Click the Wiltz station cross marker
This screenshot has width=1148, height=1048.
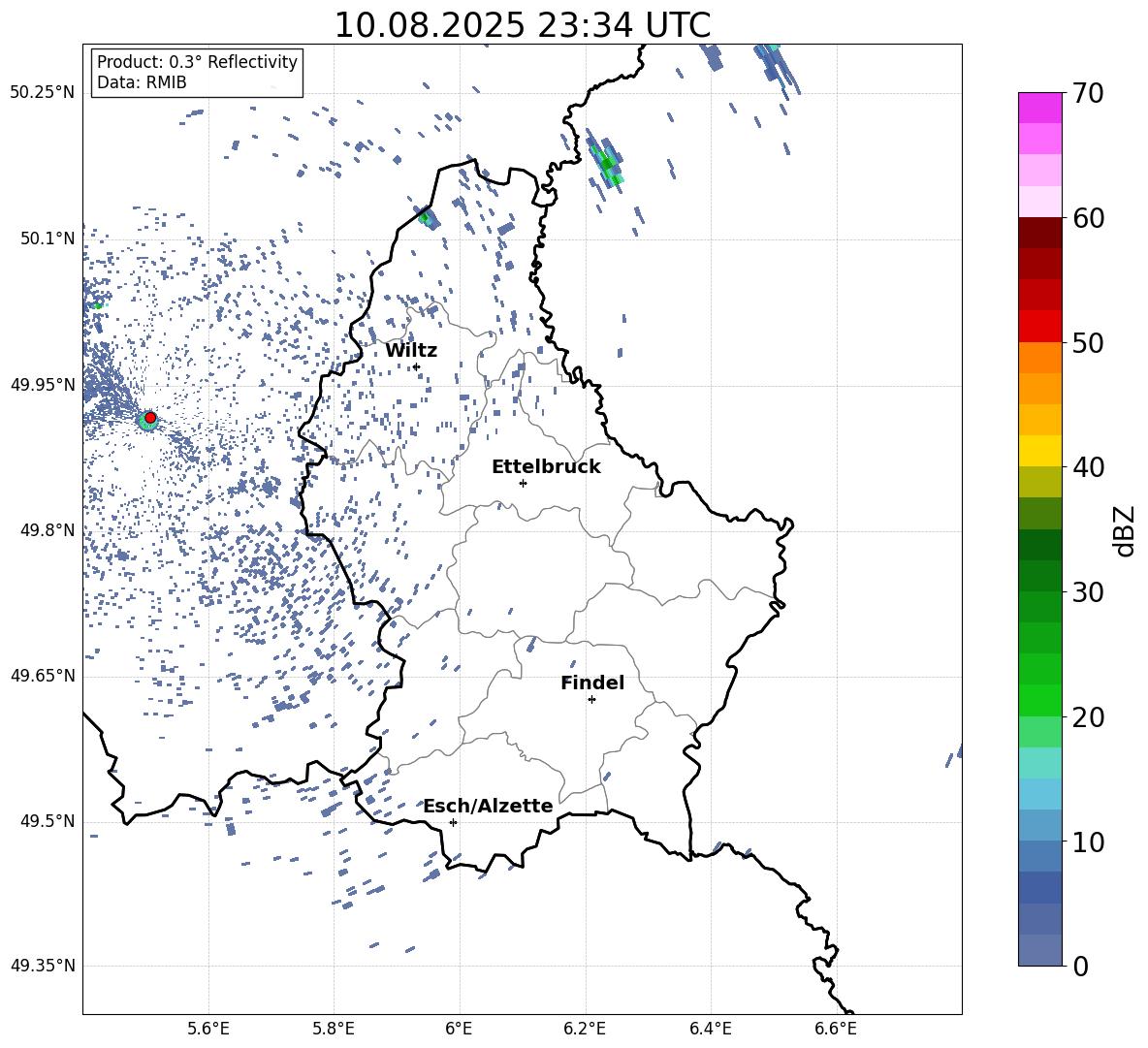pos(417,366)
